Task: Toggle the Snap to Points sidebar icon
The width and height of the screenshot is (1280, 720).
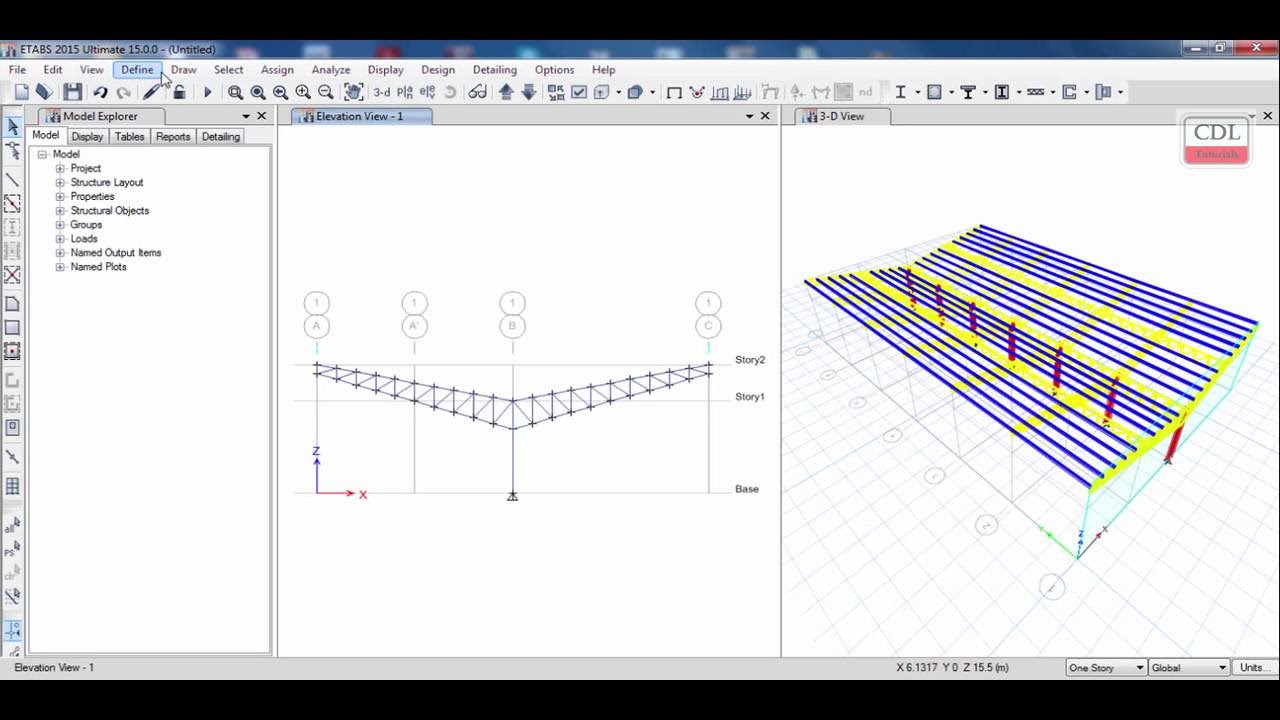Action: [13, 631]
